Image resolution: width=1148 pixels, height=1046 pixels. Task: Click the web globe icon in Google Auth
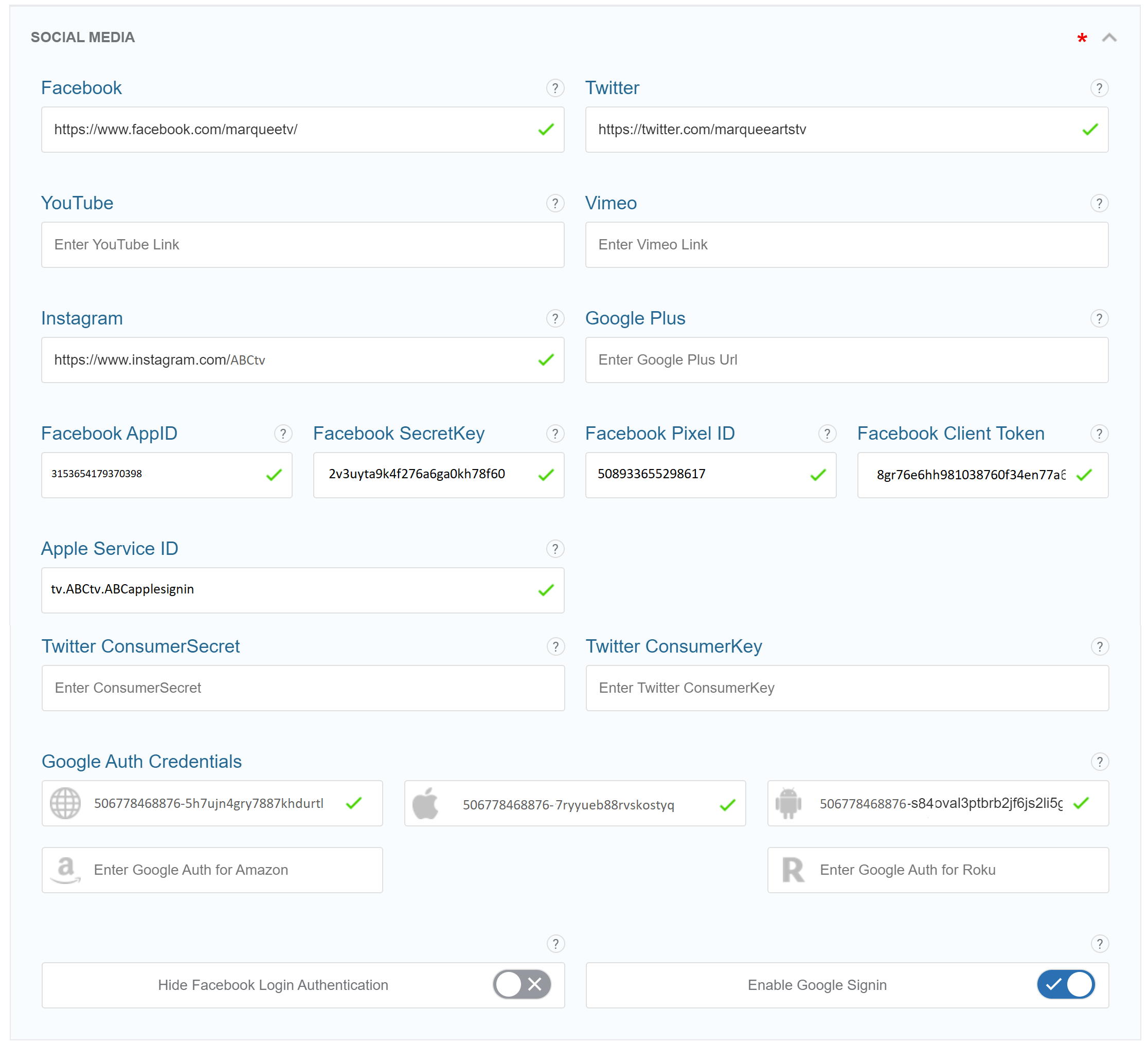click(65, 803)
